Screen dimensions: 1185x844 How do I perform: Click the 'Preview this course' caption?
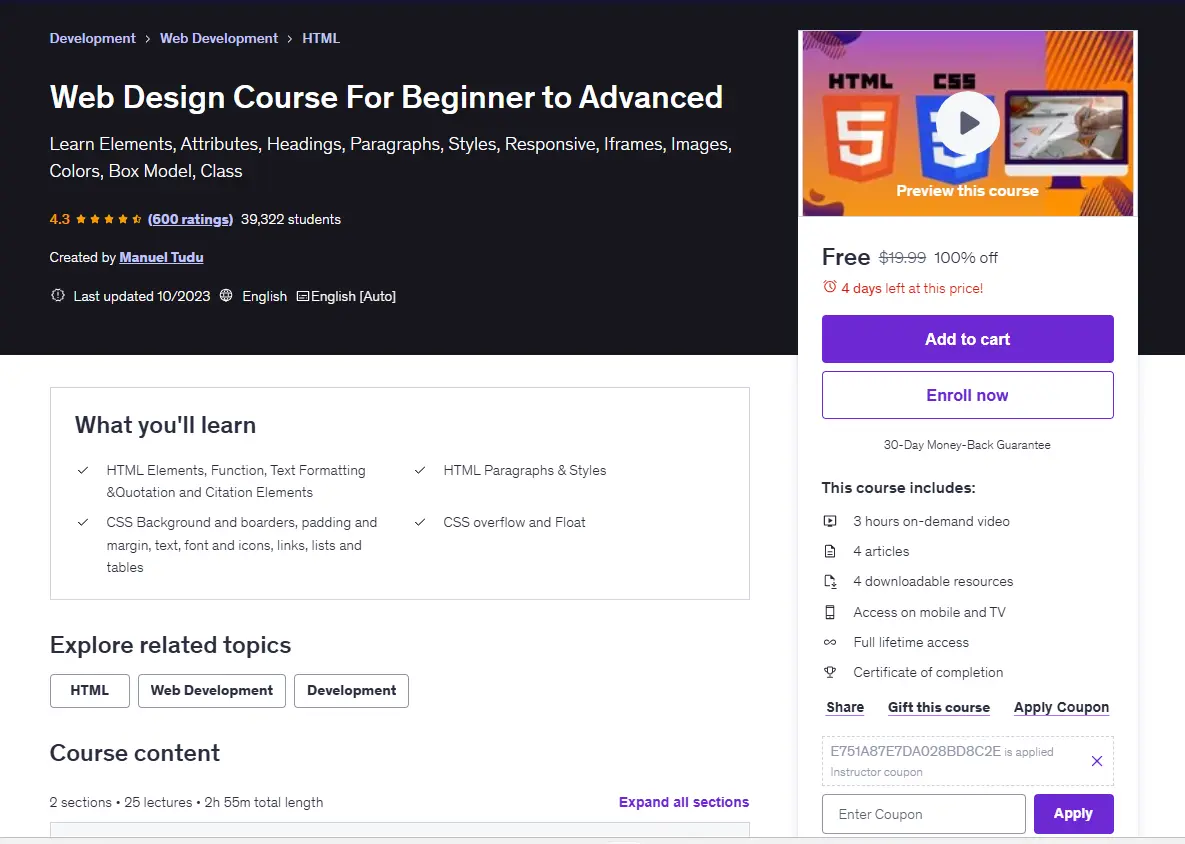coord(967,191)
